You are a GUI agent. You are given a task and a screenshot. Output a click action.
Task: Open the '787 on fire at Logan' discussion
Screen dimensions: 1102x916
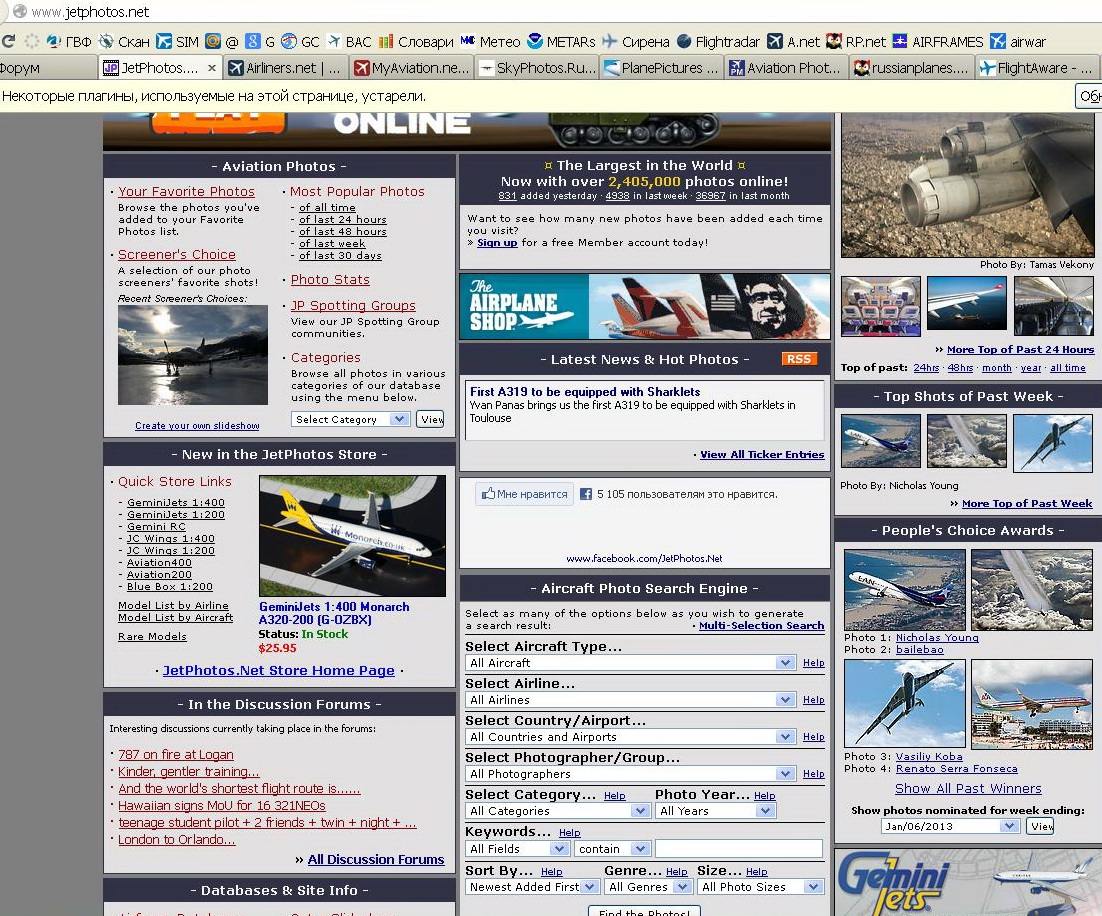tap(176, 754)
